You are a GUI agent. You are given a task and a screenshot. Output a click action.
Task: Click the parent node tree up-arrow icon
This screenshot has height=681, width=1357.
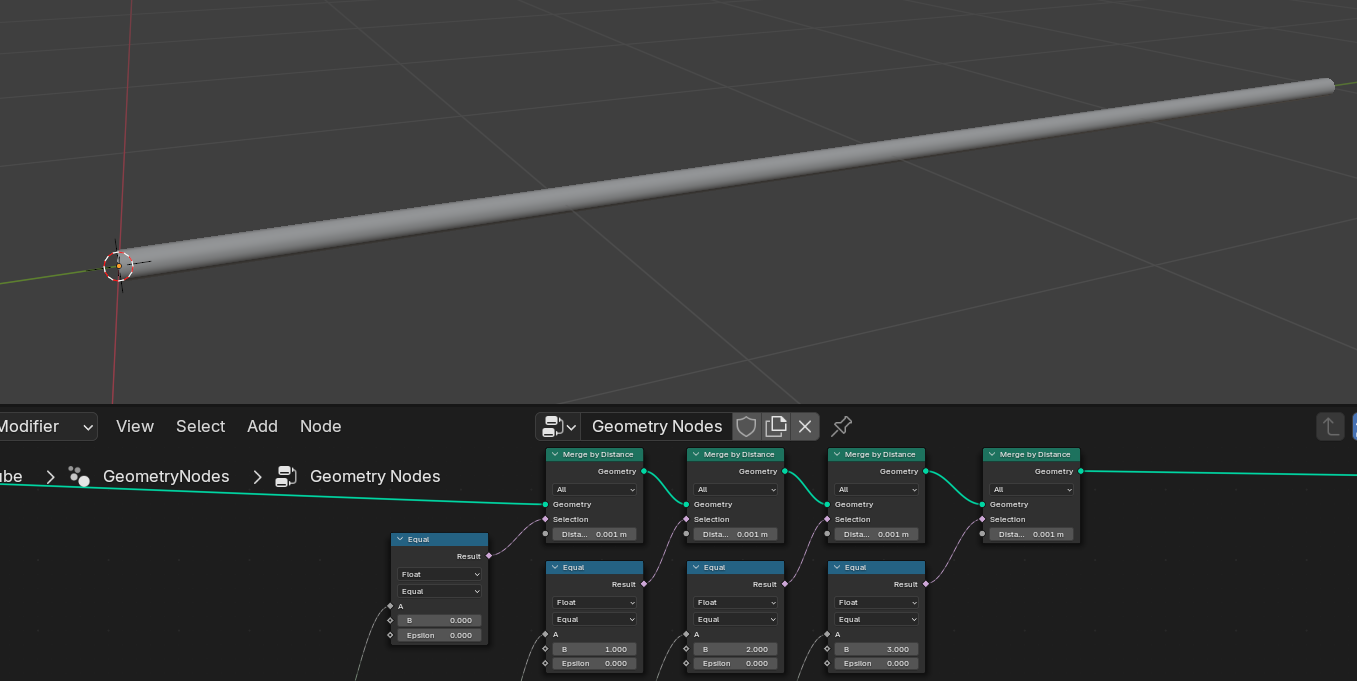coord(1330,427)
